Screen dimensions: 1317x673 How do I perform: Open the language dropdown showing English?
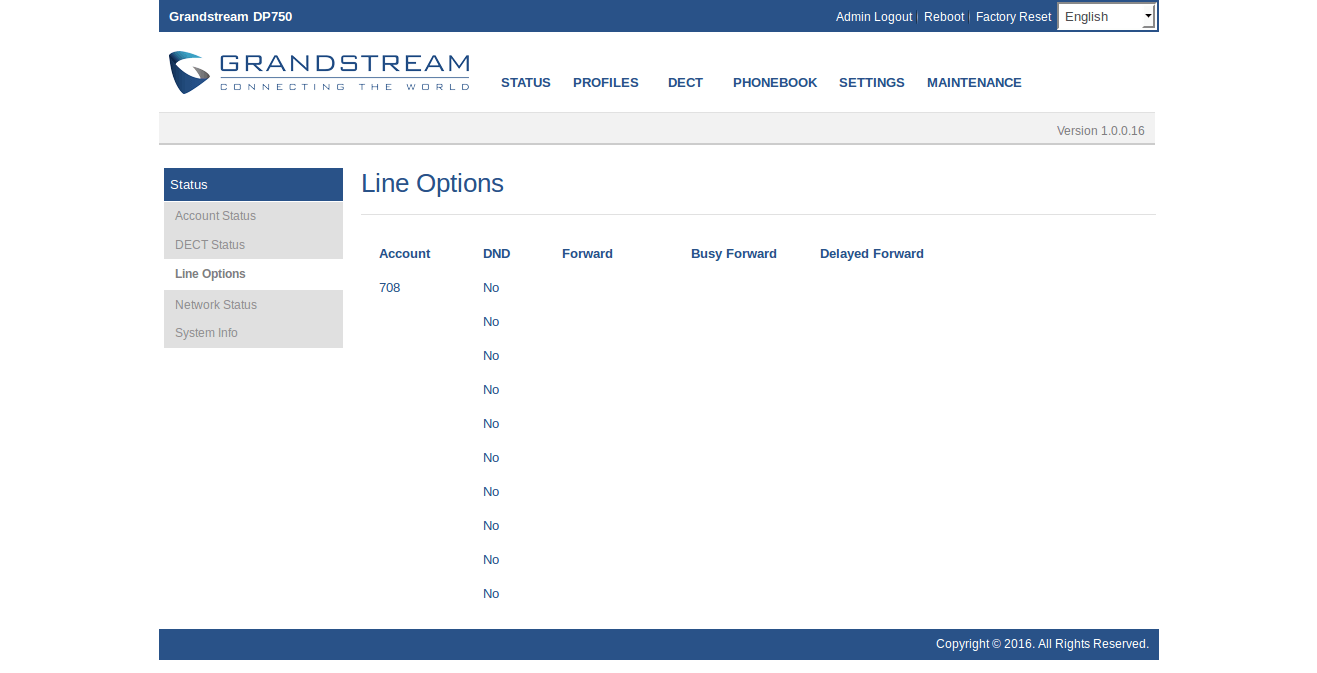click(x=1106, y=16)
